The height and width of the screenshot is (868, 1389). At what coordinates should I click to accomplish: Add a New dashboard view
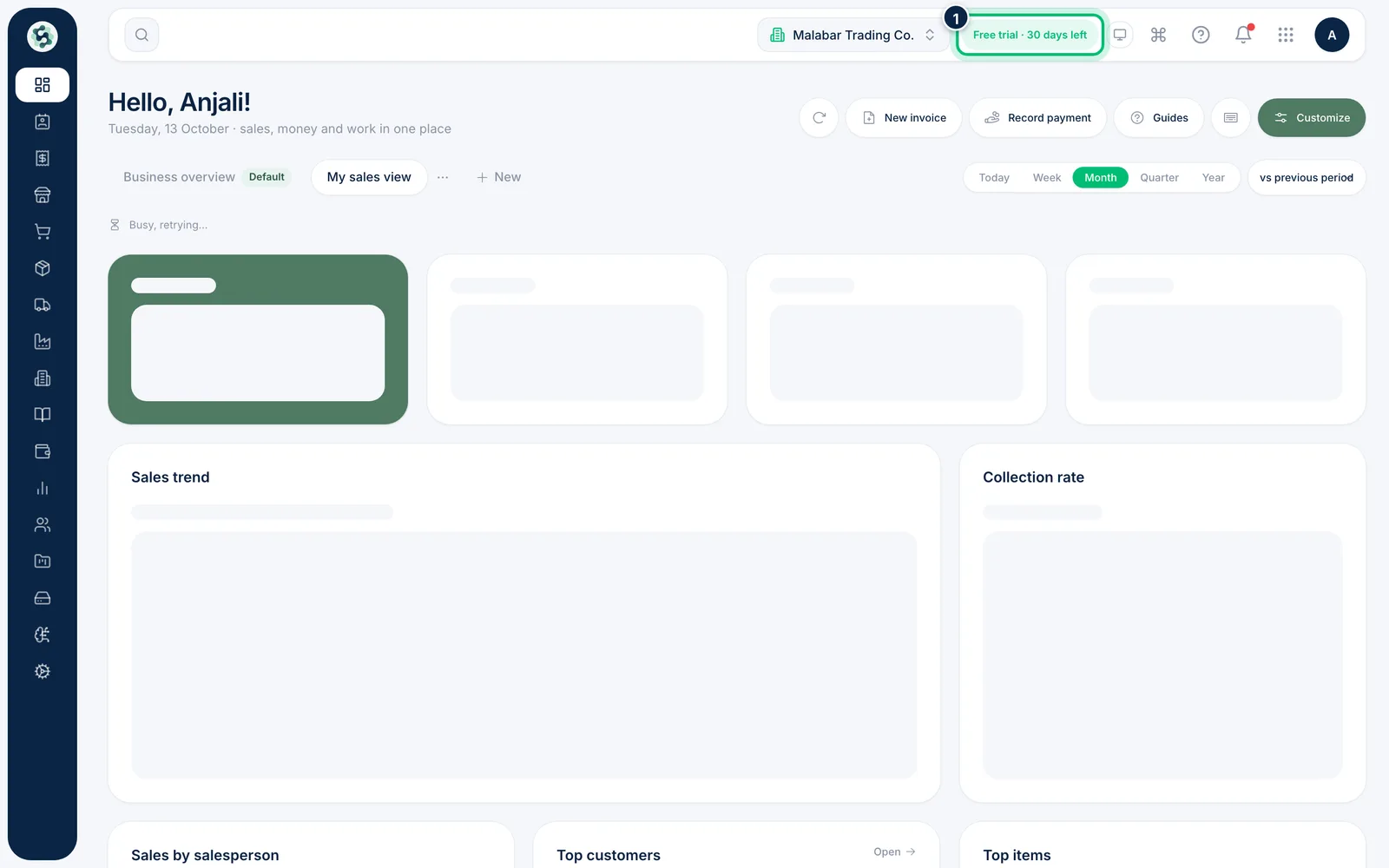point(499,177)
